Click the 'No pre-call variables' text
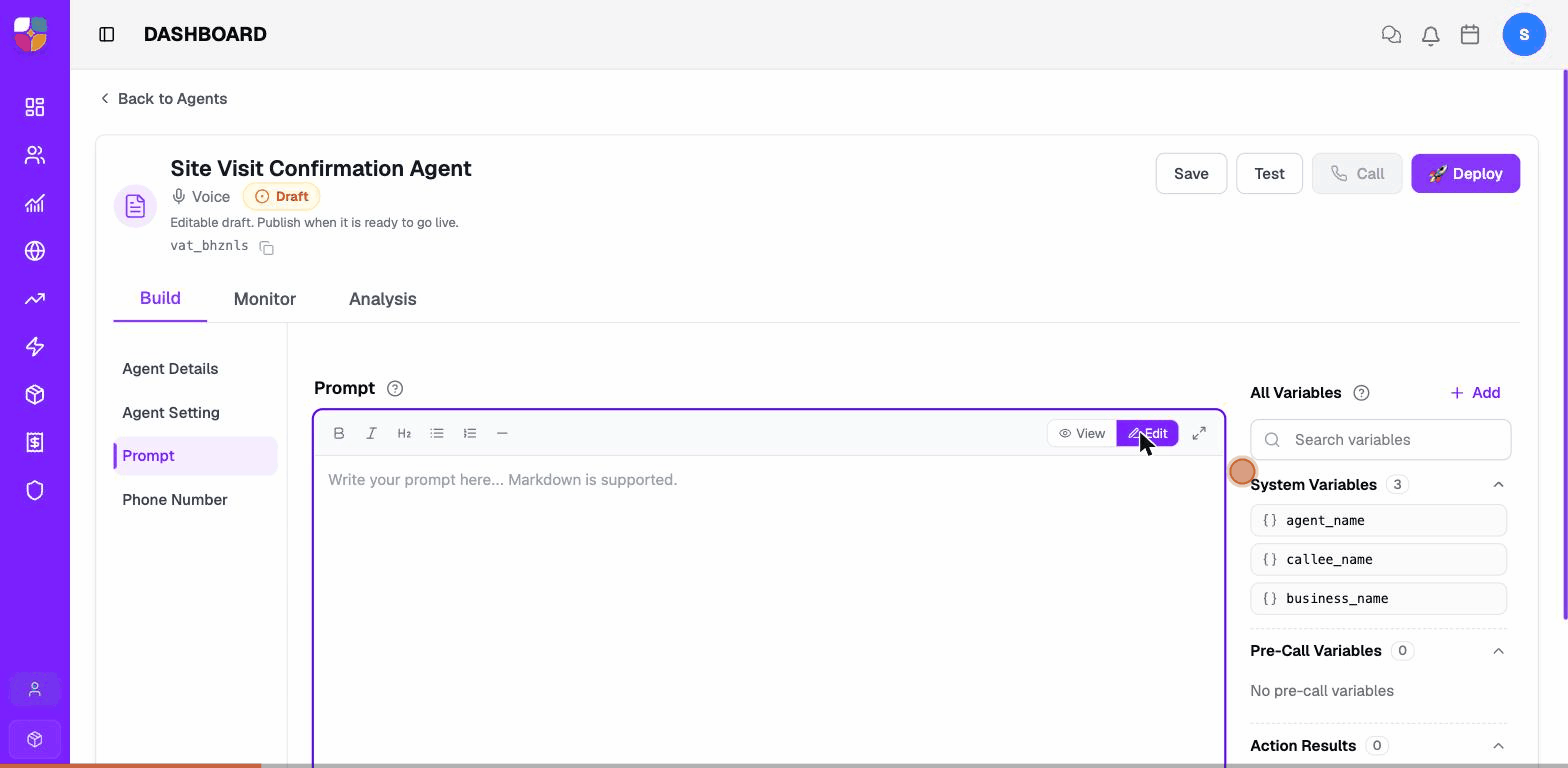The image size is (1568, 768). pos(1322,691)
